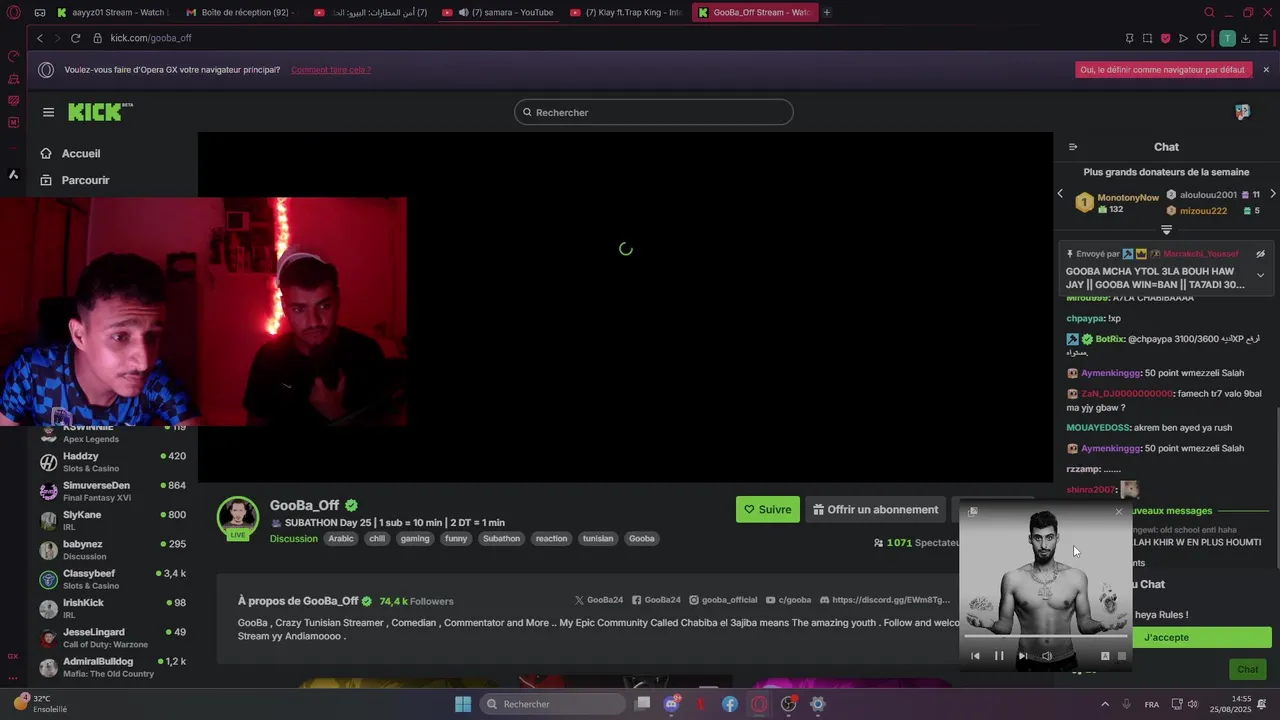Open the X GooBa24 social link
Screen dimensions: 1280x720
click(599, 600)
